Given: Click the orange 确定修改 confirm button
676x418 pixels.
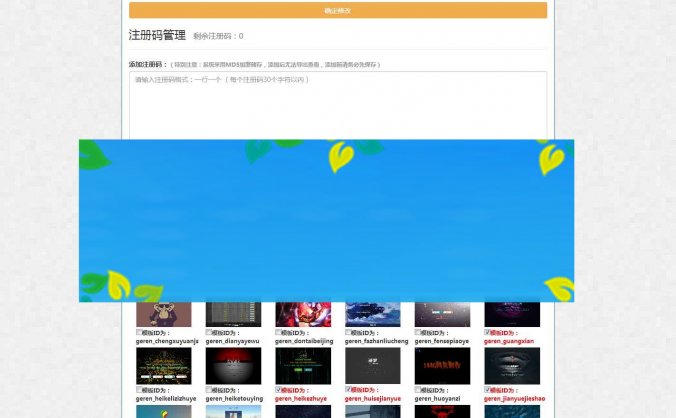Looking at the screenshot, I should [338, 10].
